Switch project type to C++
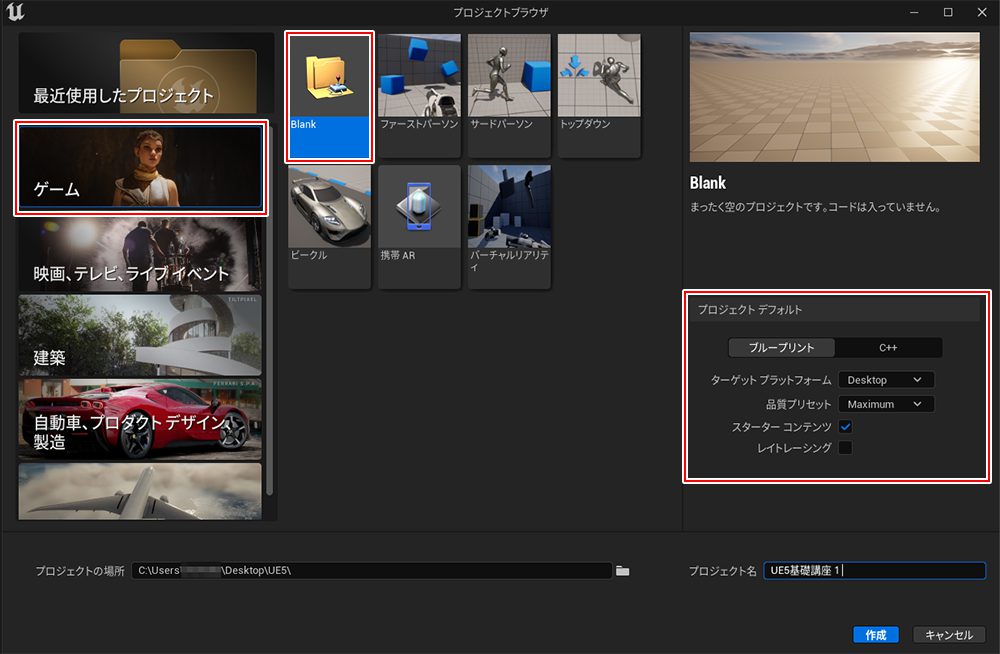The image size is (1000, 654). click(888, 348)
